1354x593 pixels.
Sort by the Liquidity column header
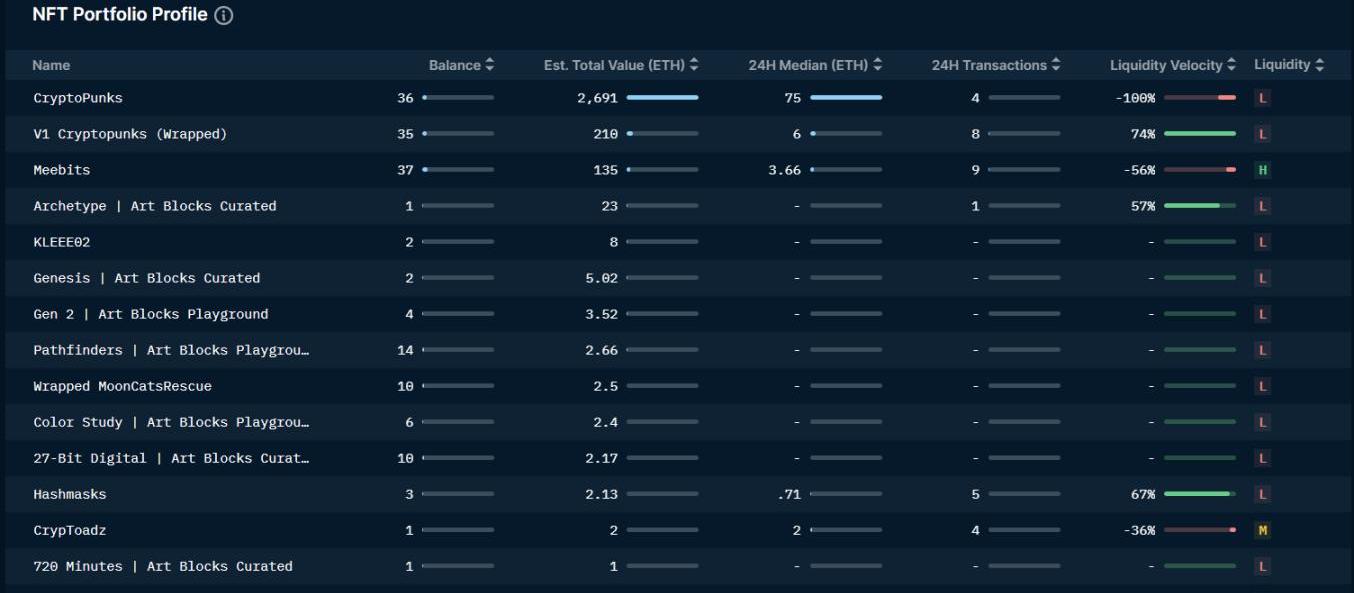[1289, 65]
